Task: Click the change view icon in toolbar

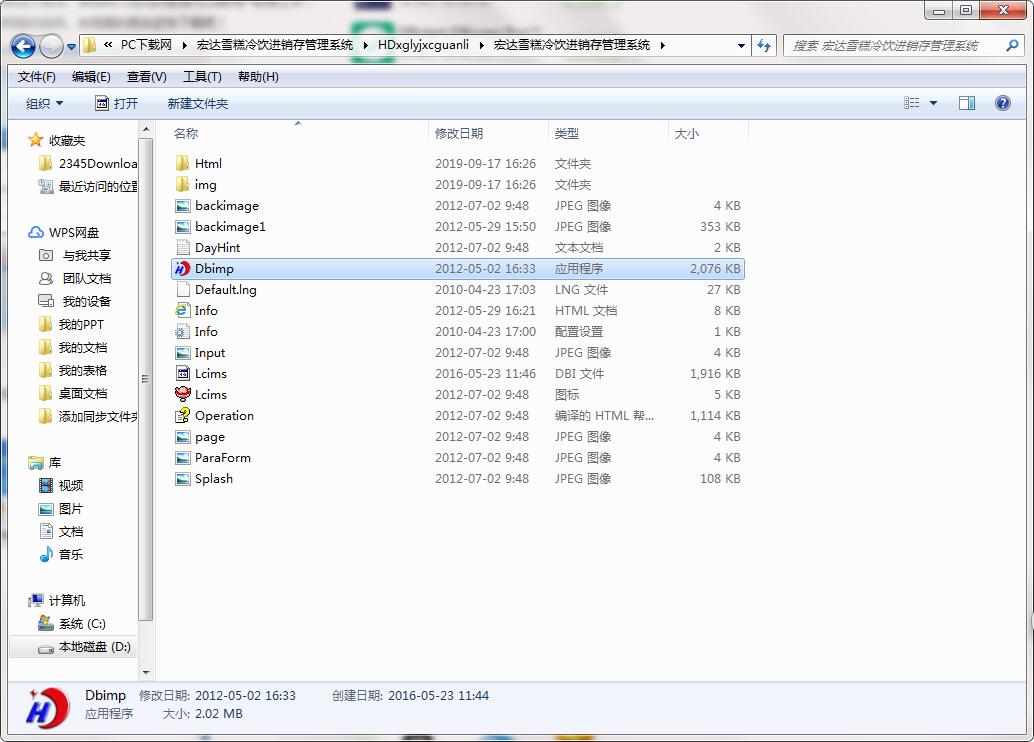Action: pyautogui.click(x=911, y=103)
